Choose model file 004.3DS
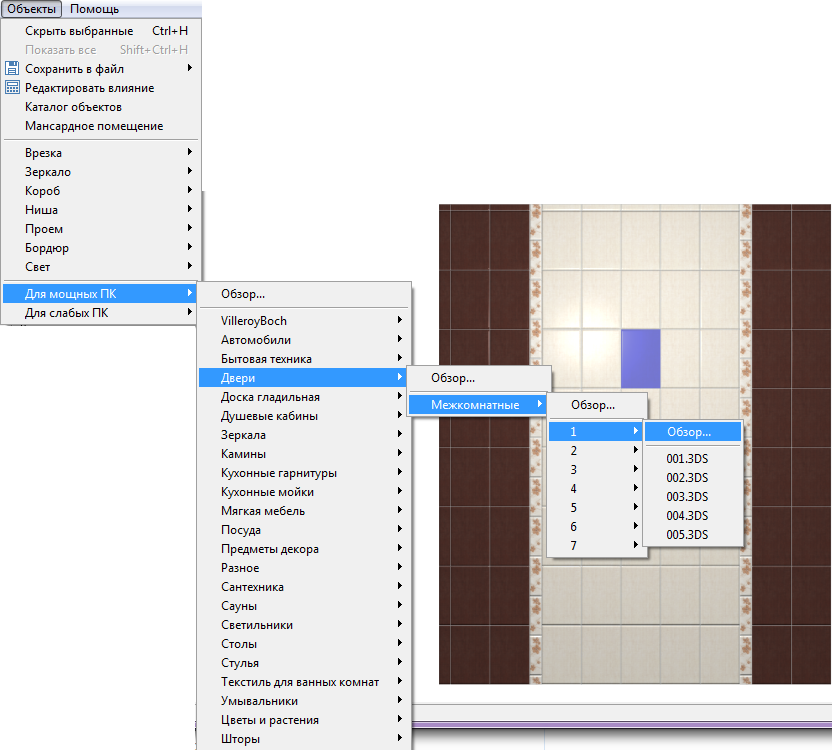This screenshot has height=750, width=832. click(692, 516)
